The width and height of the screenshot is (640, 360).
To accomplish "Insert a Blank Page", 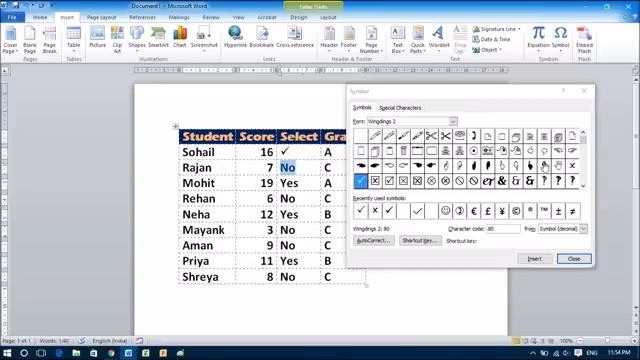I will (x=30, y=40).
